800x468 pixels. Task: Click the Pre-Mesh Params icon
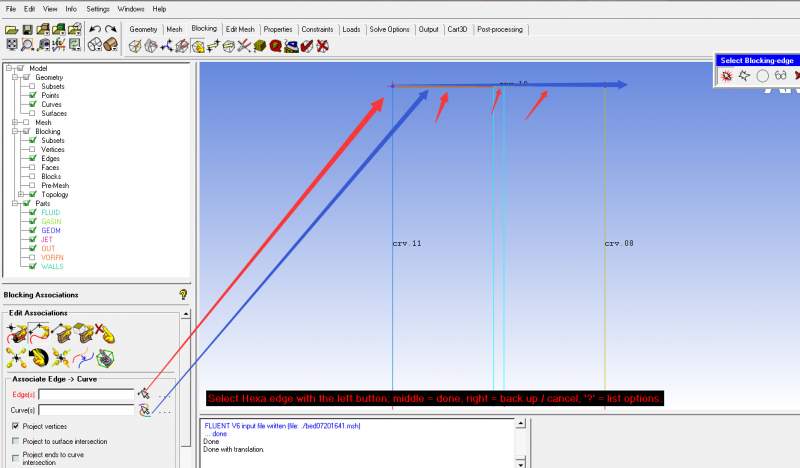click(x=260, y=46)
